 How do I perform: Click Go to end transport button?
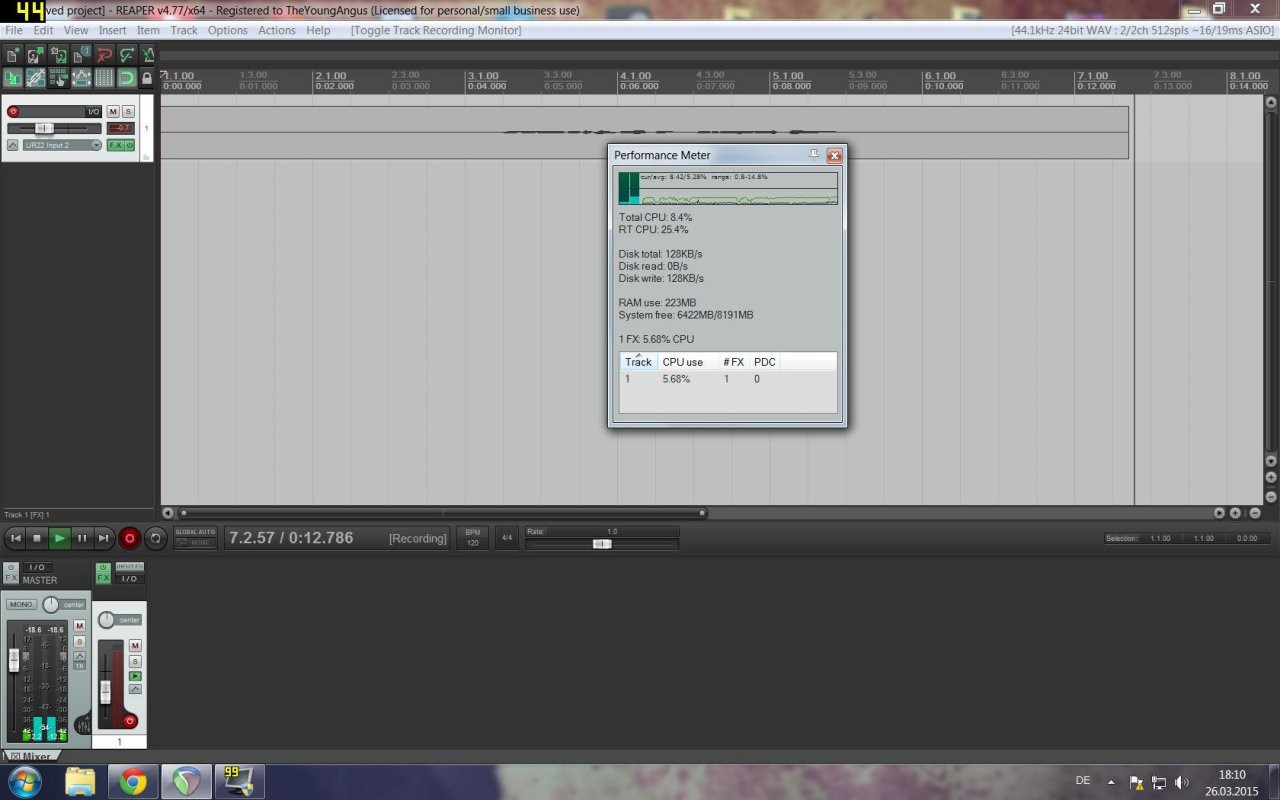click(104, 538)
